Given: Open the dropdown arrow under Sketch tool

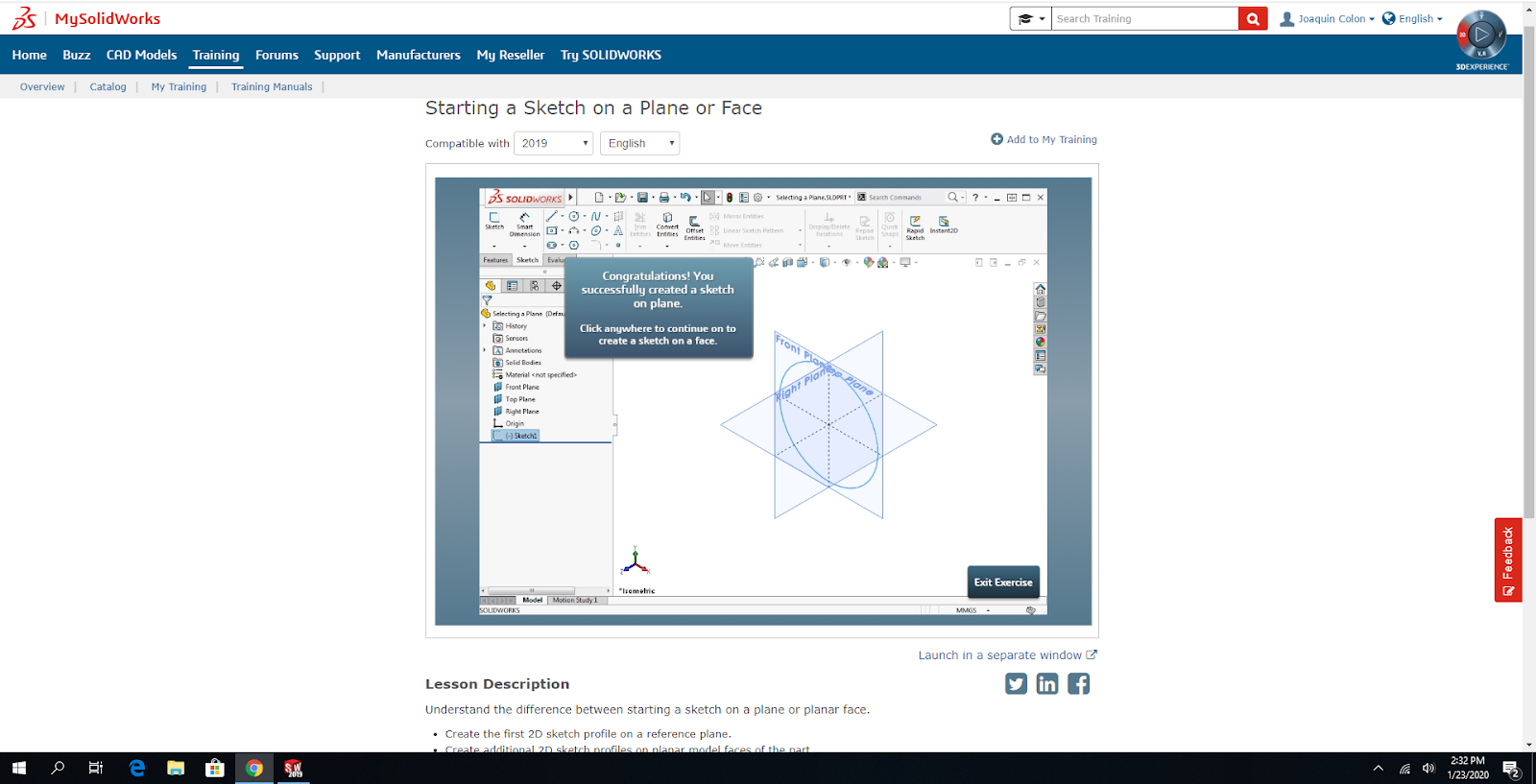Looking at the screenshot, I should pos(494,246).
